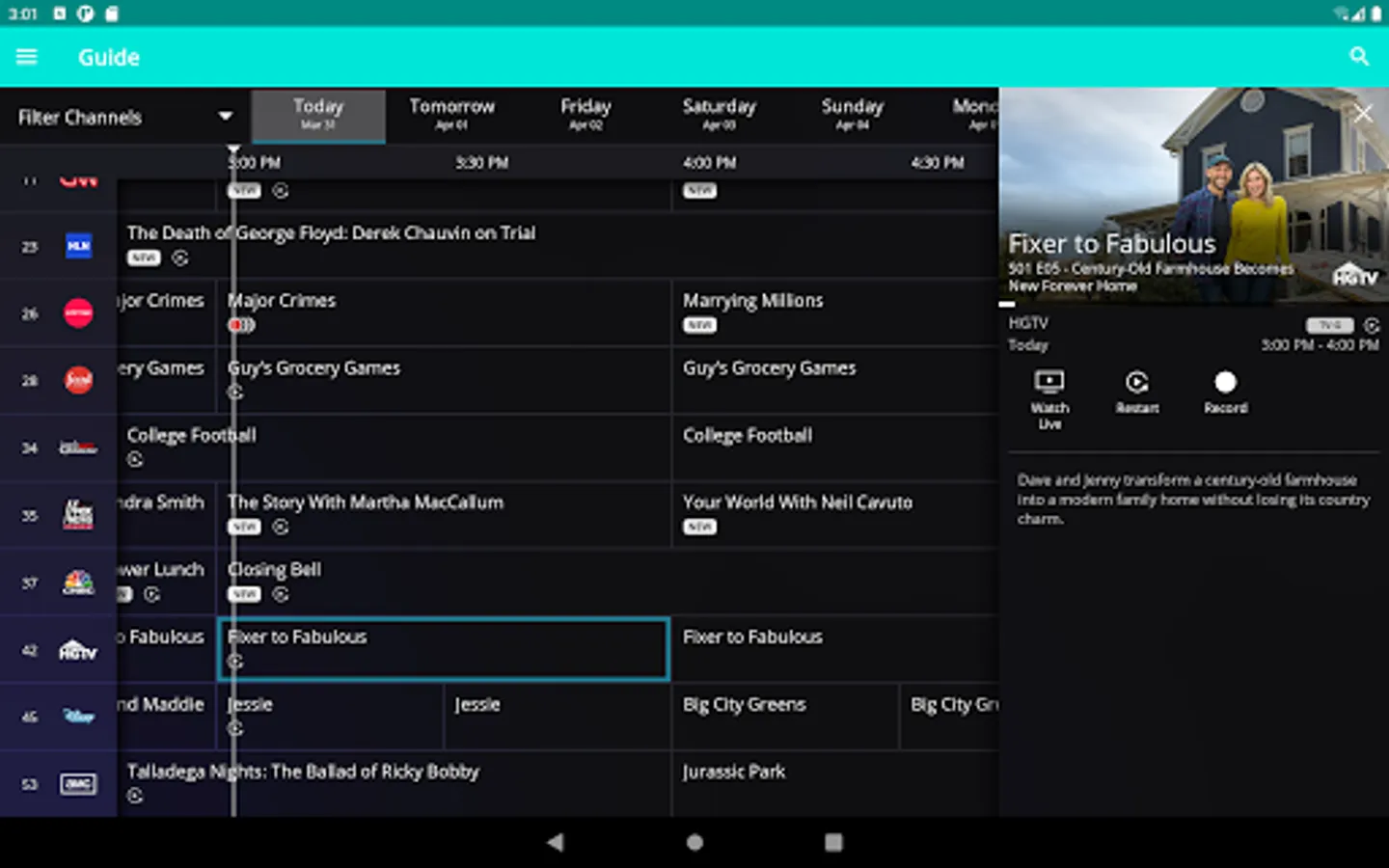Select the Food Network channel 28 logo

tap(78, 381)
